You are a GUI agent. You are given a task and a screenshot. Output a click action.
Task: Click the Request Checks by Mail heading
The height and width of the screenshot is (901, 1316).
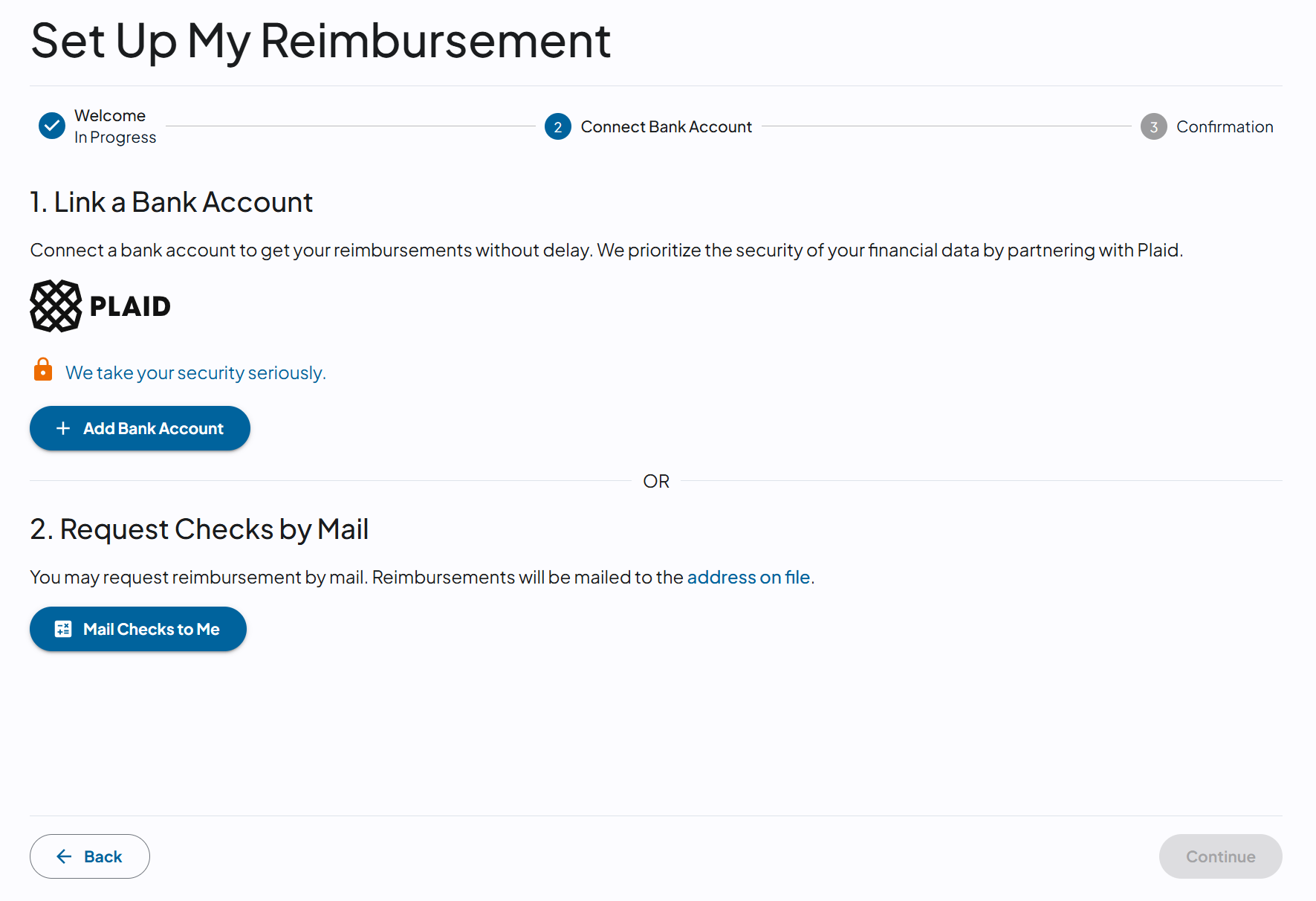click(x=199, y=529)
